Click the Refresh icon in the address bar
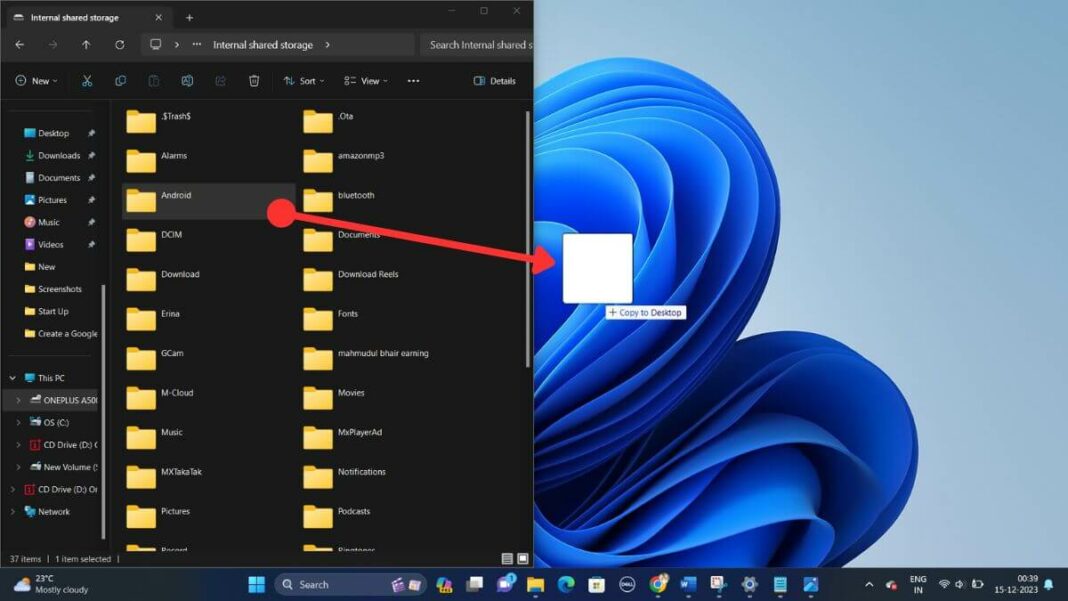The image size is (1068, 601). 119,44
